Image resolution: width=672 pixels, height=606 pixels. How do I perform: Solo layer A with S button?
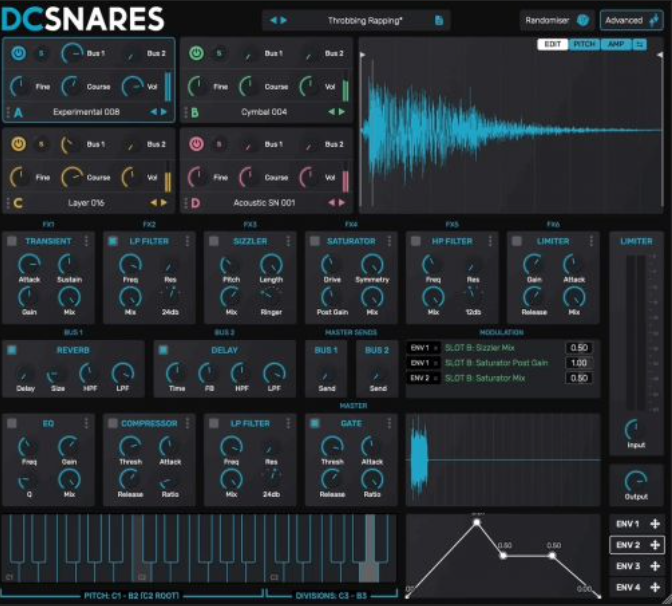[42, 54]
